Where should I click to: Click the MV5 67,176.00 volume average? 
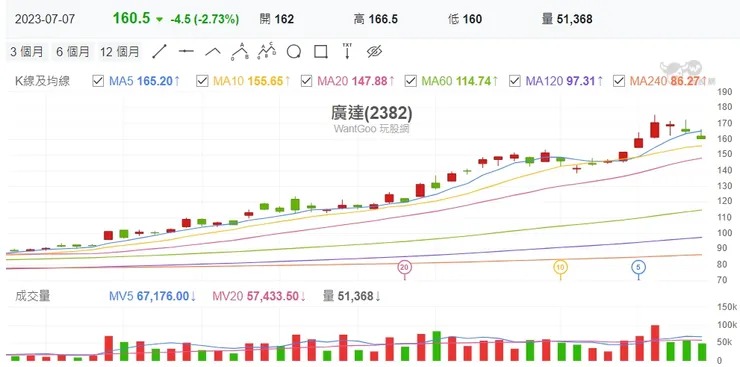(x=153, y=296)
